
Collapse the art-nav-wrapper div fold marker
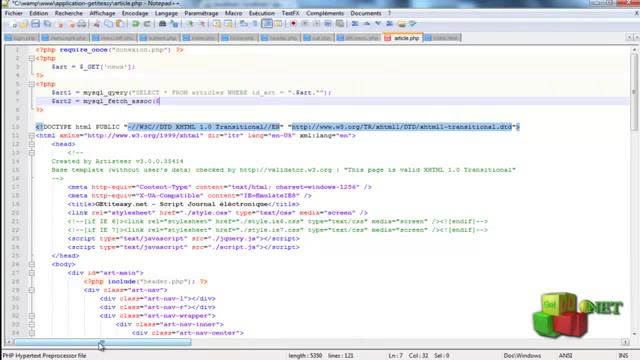31,316
